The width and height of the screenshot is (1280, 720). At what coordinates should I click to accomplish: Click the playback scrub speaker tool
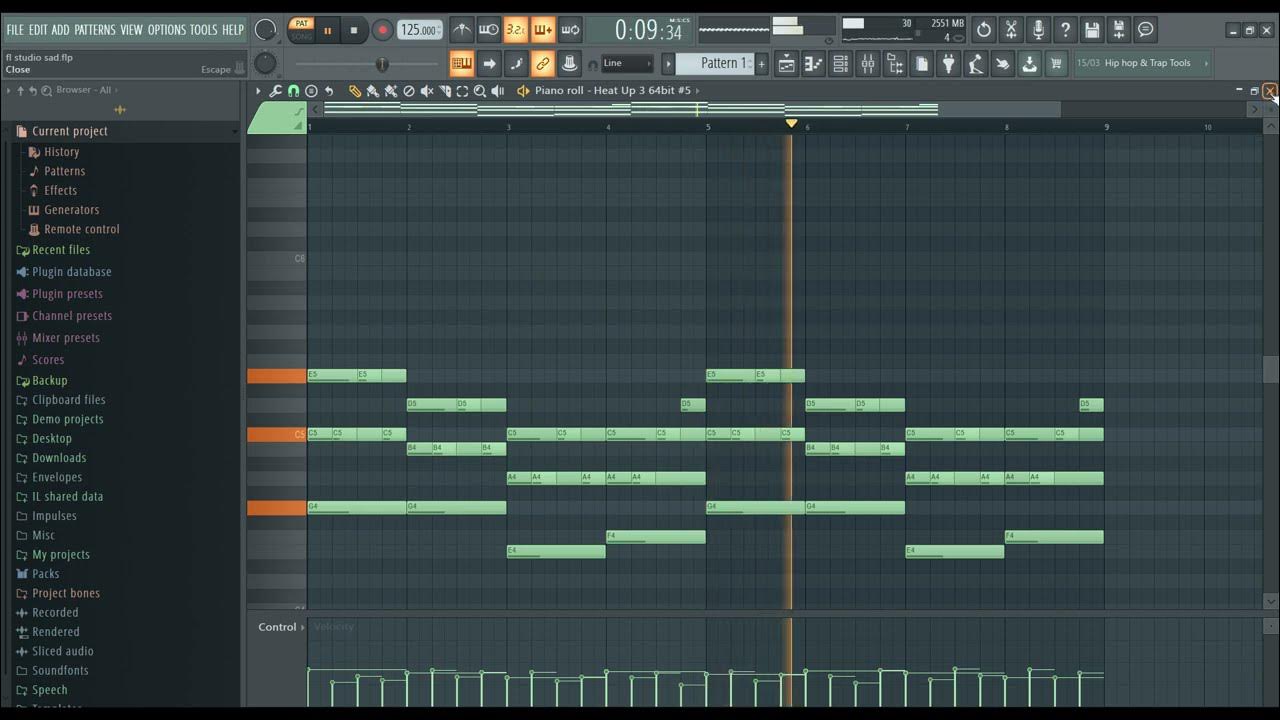[x=497, y=91]
